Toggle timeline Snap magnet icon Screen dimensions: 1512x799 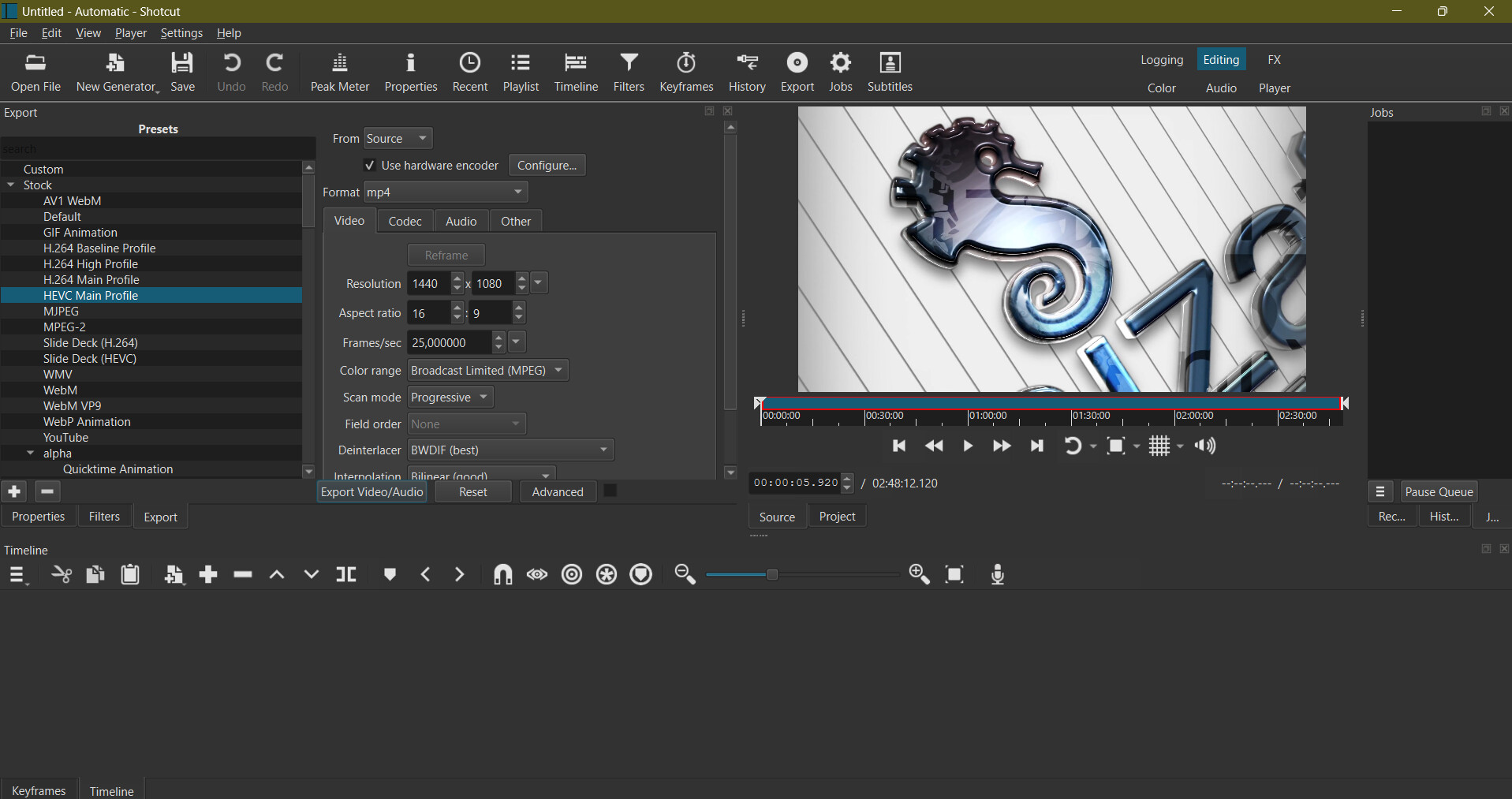point(502,575)
